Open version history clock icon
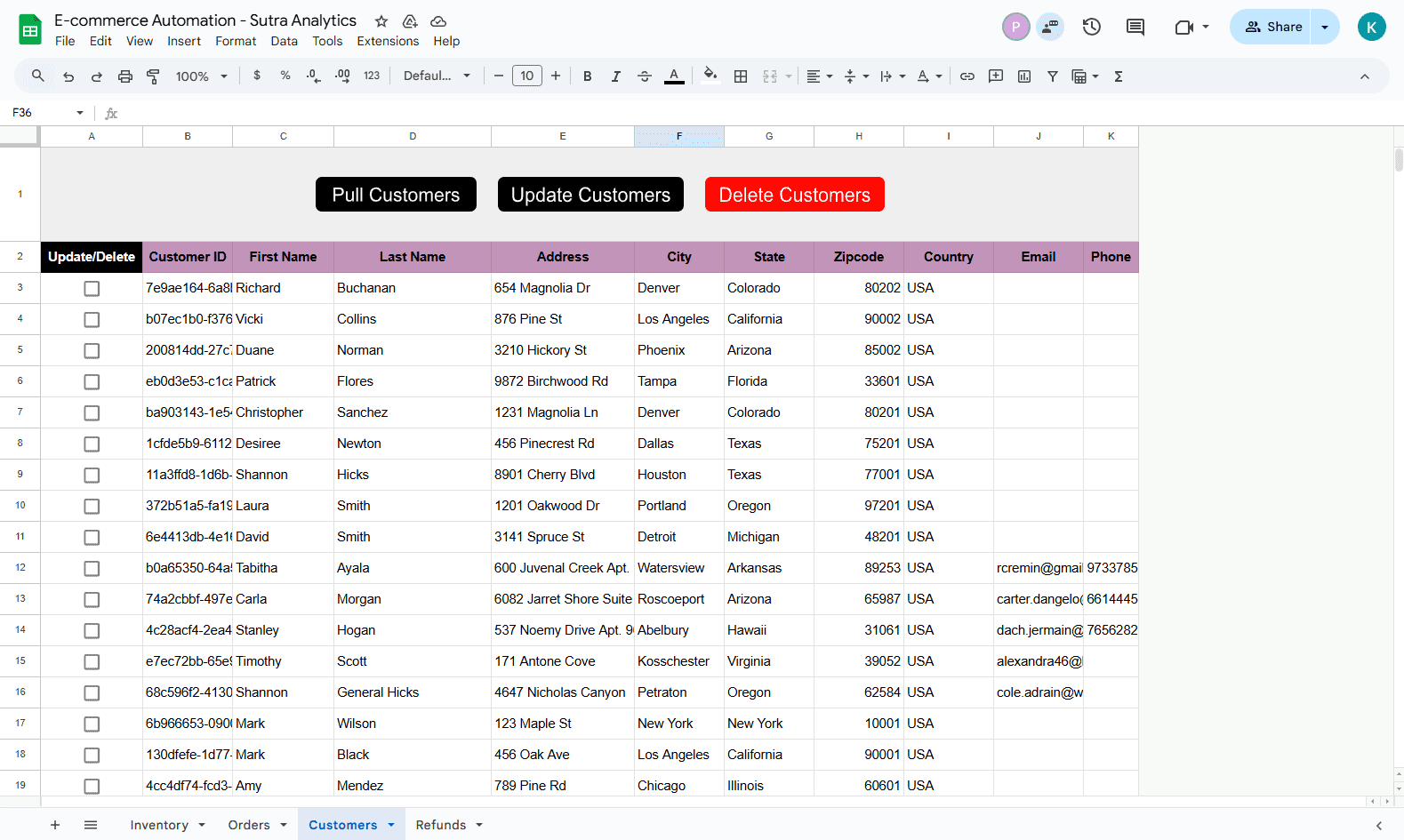 point(1091,27)
